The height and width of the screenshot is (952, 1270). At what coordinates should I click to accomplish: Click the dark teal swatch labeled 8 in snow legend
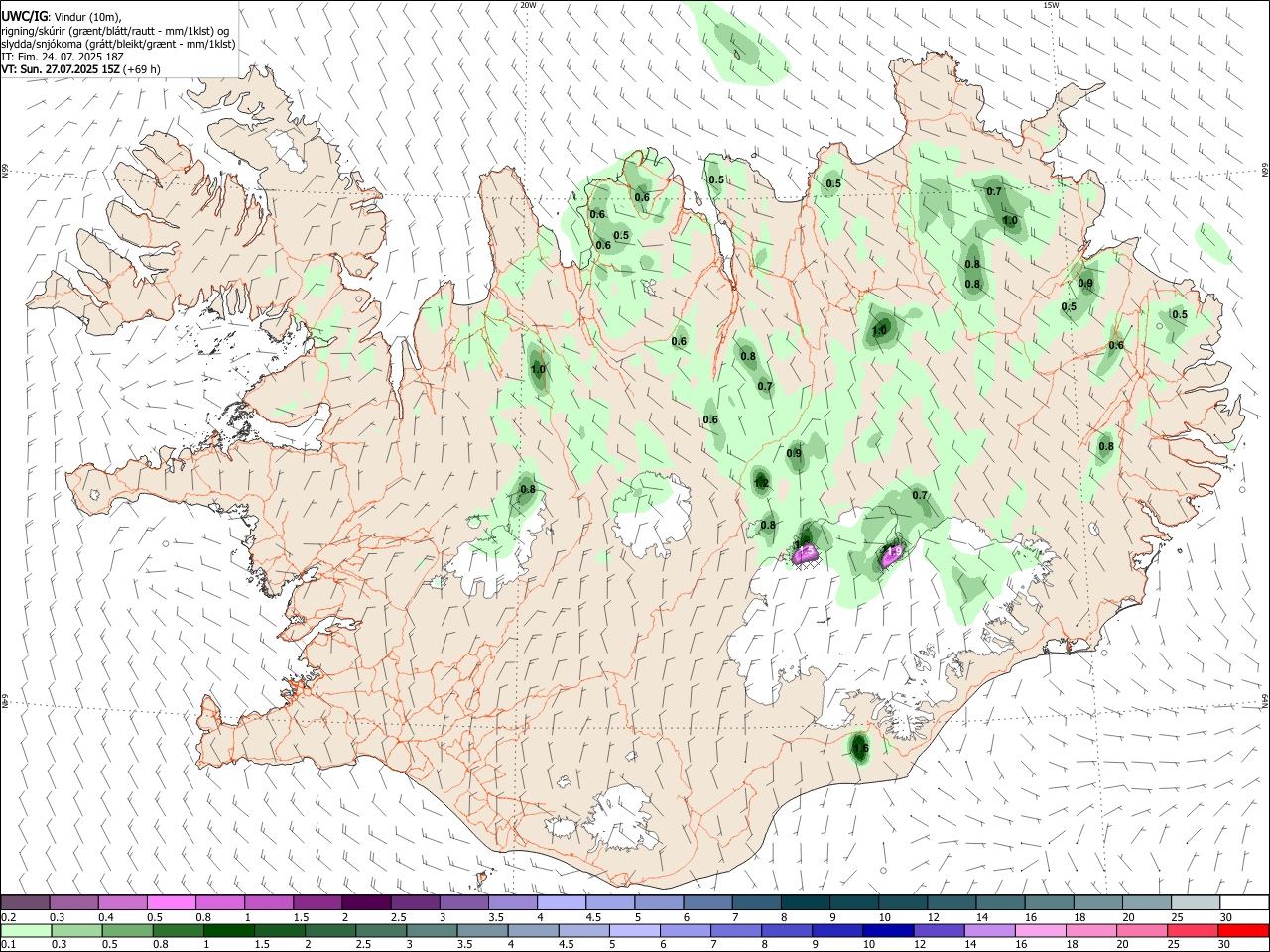pos(806,902)
